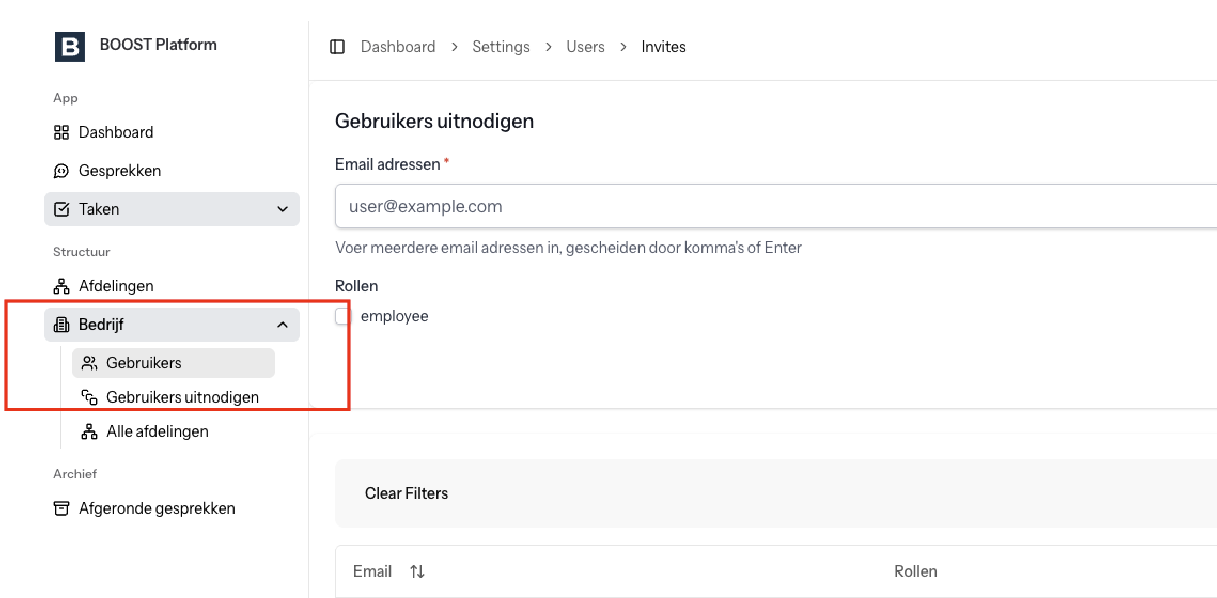Screen dimensions: 1217x598
Task: Go to Users breadcrumb
Action: [585, 47]
